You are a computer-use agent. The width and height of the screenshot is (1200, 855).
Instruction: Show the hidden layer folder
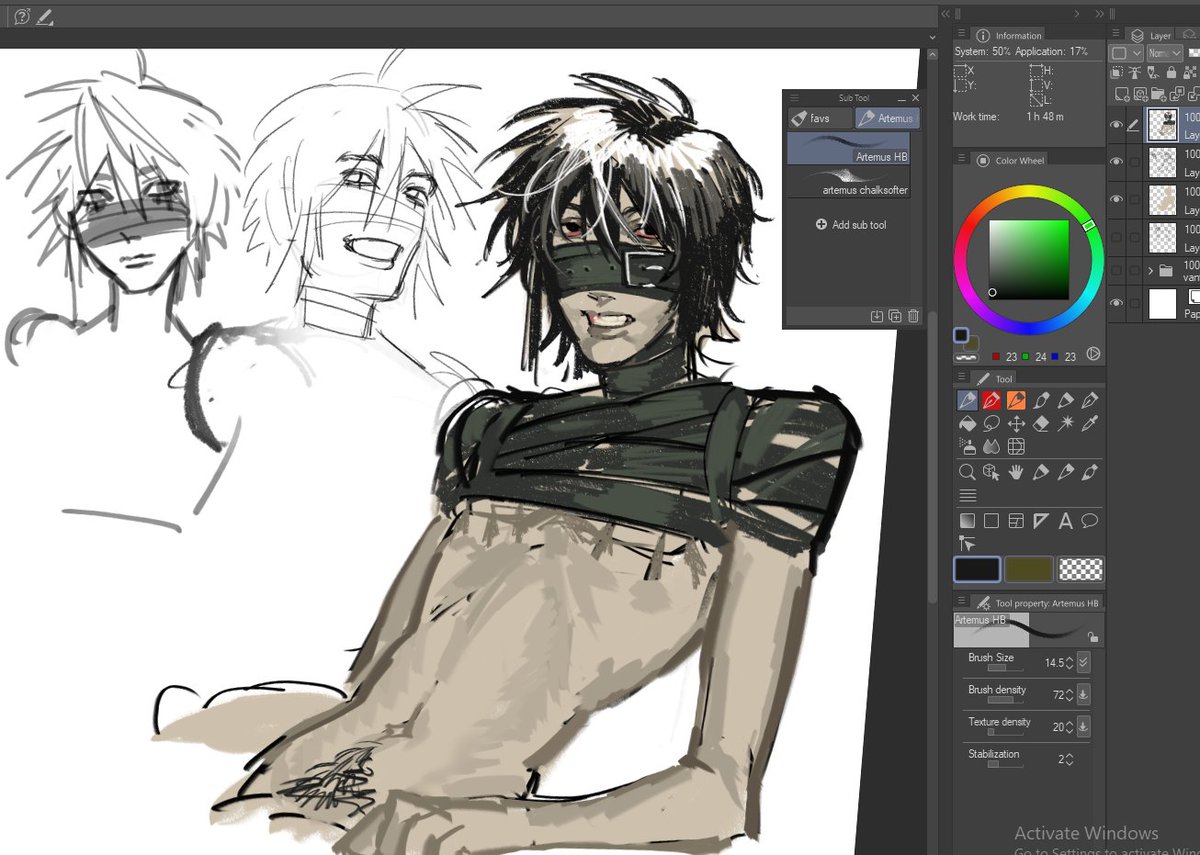click(x=1117, y=270)
